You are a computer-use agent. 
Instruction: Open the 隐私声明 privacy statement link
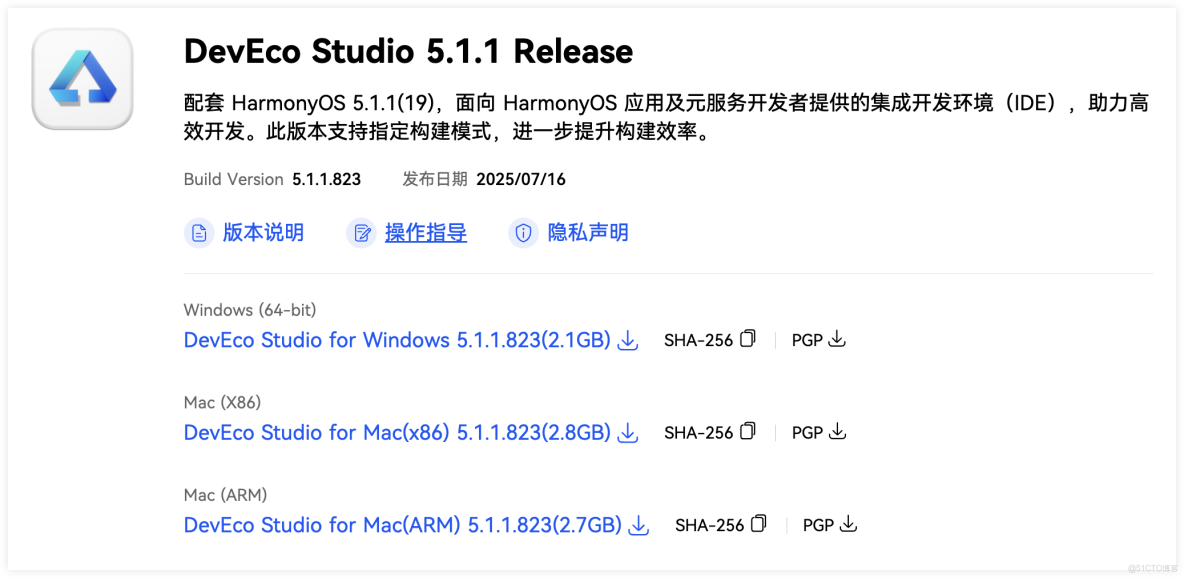585,232
